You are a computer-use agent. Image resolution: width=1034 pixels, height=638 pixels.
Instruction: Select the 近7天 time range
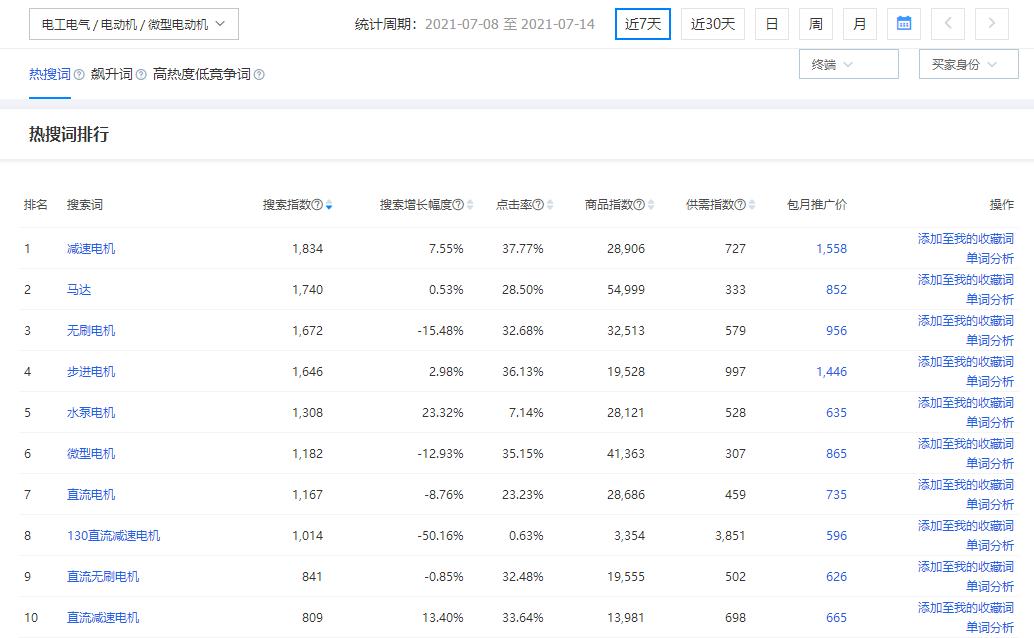pyautogui.click(x=642, y=24)
